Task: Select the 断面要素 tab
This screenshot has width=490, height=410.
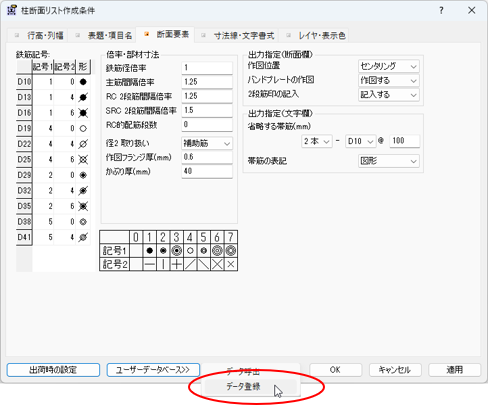Action: (165, 34)
